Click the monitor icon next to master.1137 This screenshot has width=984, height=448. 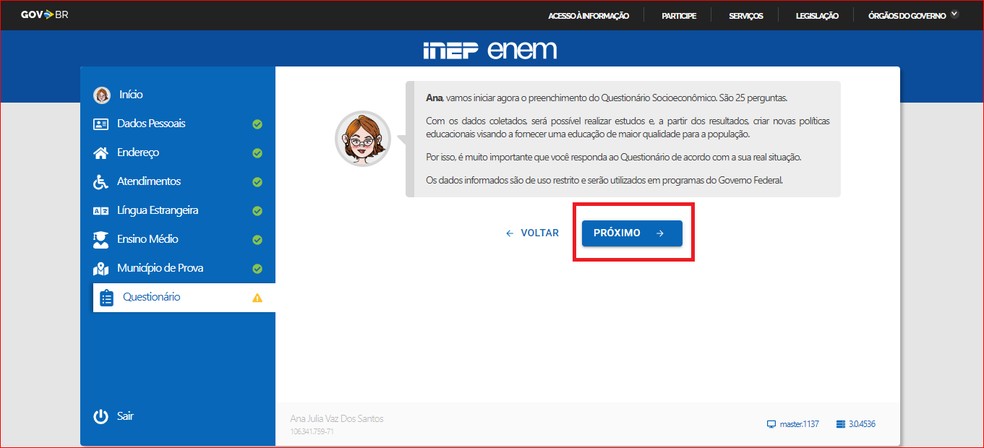coord(771,424)
